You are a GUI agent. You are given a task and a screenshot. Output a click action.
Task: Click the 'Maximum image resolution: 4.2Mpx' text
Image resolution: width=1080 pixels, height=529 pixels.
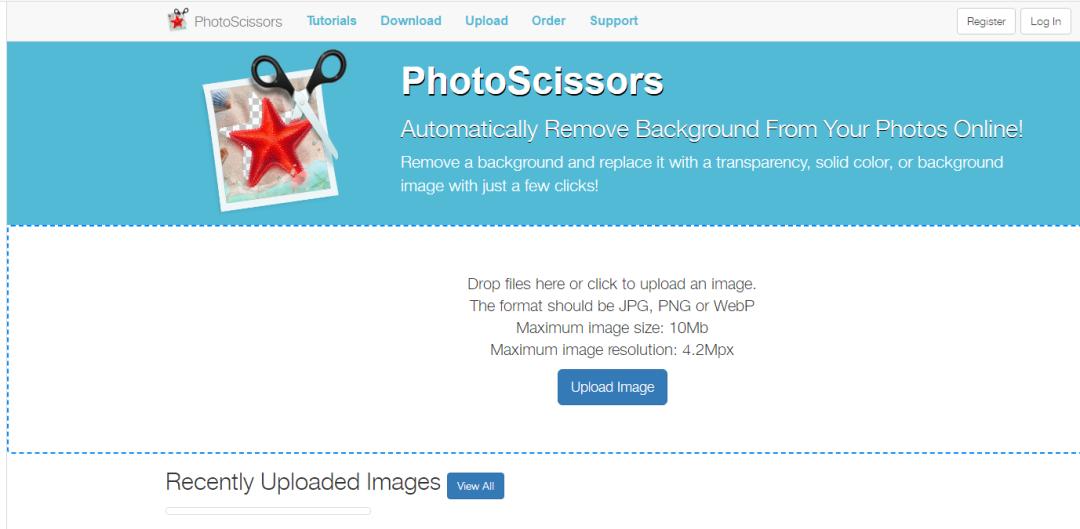[x=612, y=350]
